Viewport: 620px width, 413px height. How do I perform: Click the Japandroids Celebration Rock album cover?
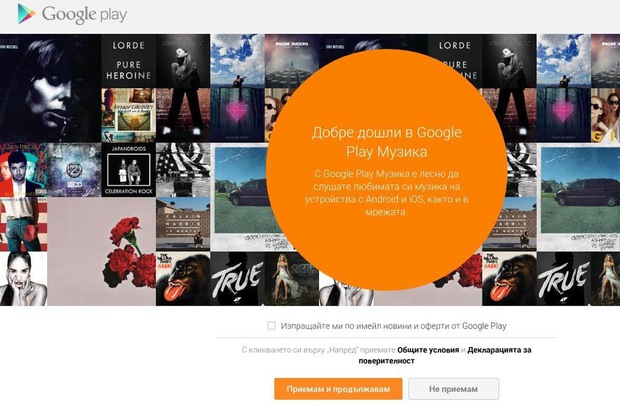point(129,170)
